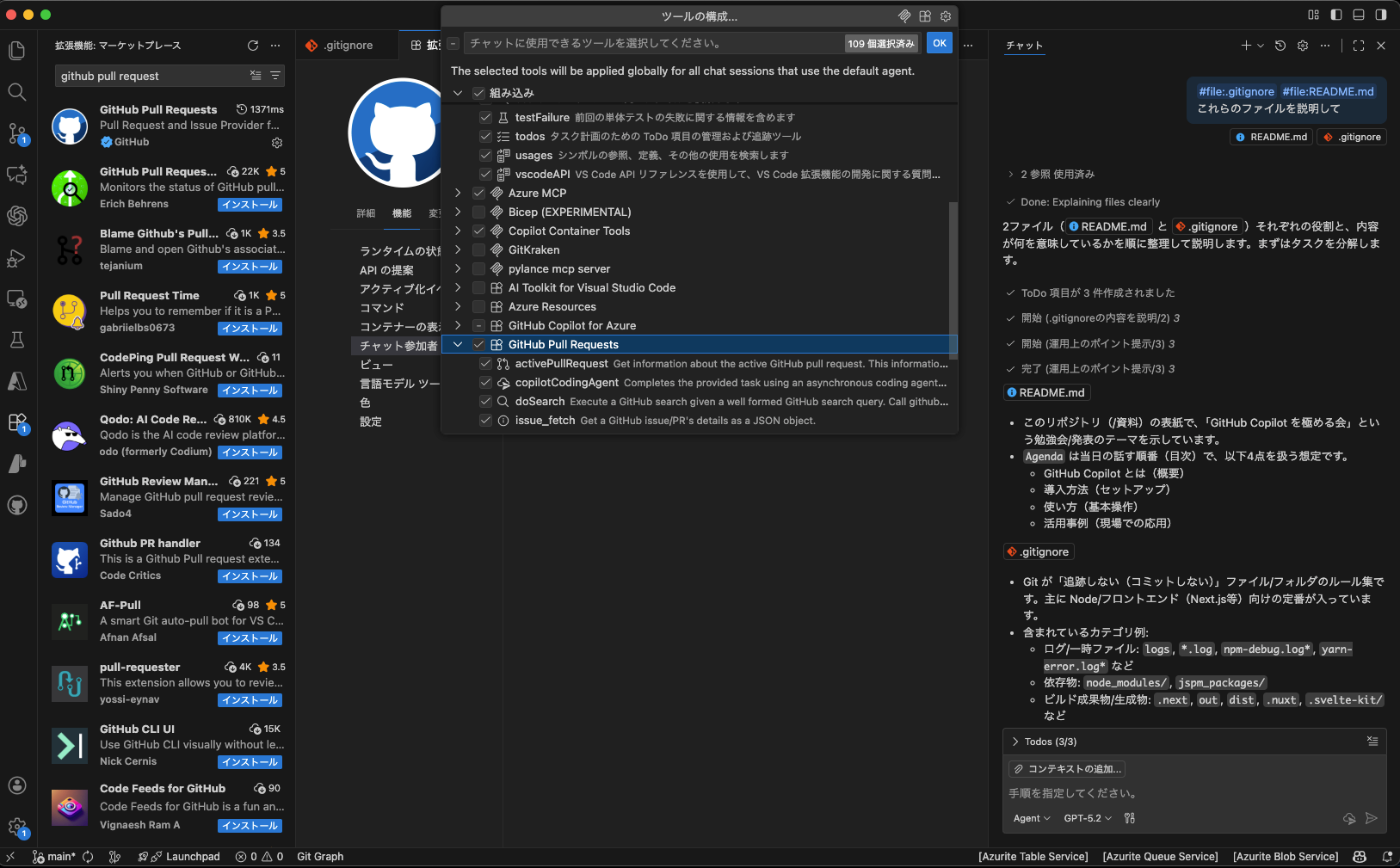Image resolution: width=1400 pixels, height=868 pixels.
Task: Open the Explorer view in activity bar
Action: click(x=16, y=50)
